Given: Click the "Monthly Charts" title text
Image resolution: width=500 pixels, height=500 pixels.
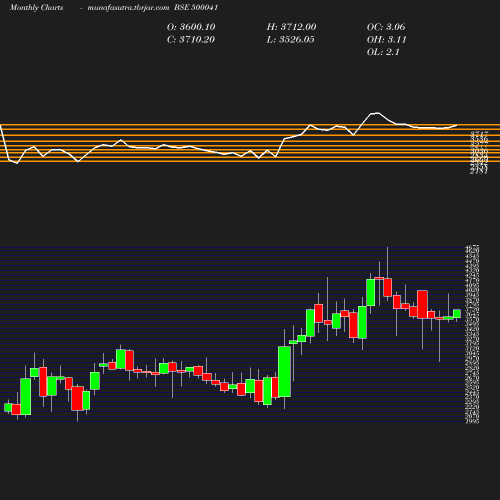Looking at the screenshot, I should pyautogui.click(x=37, y=8).
